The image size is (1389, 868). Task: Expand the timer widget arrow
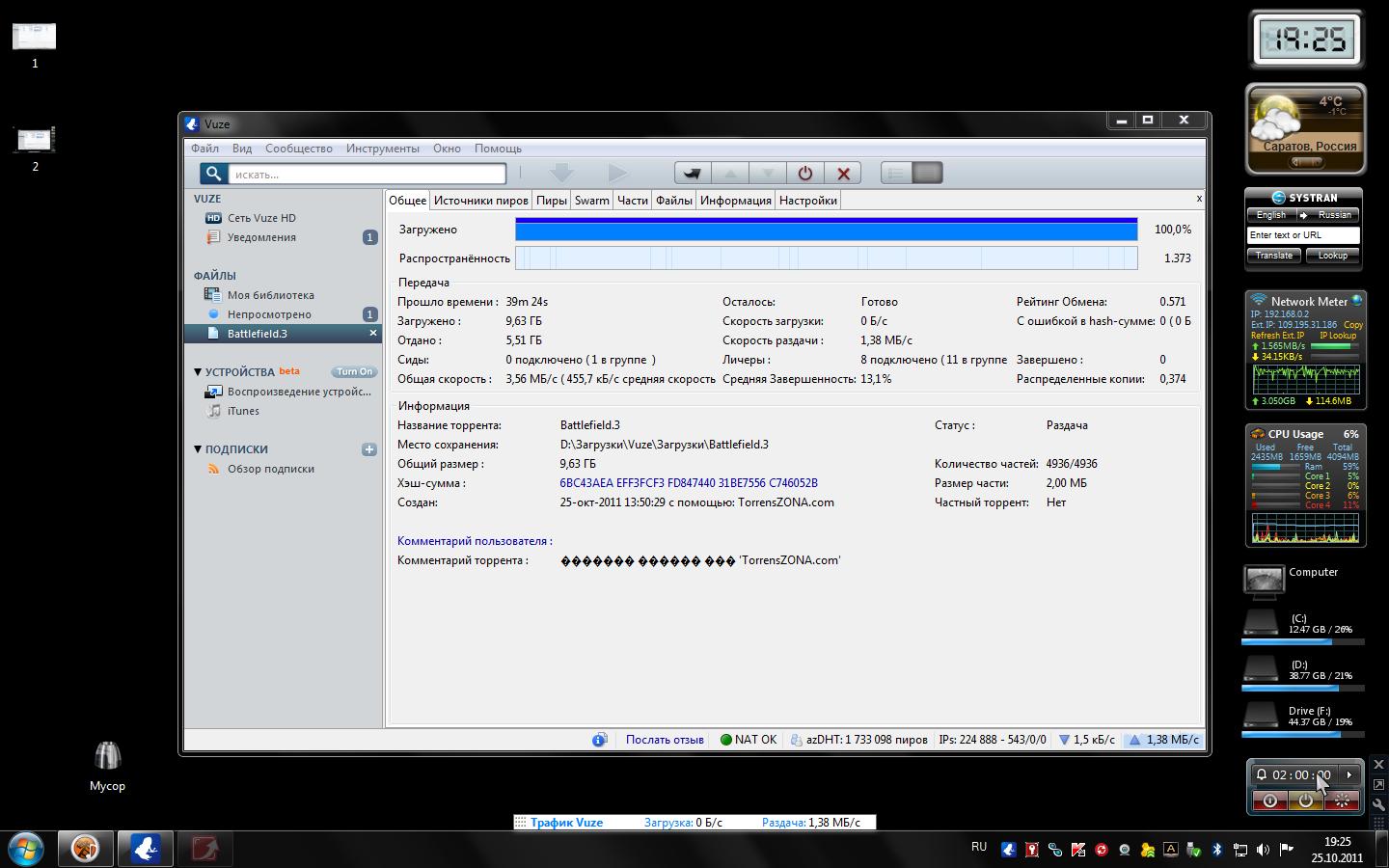coord(1348,774)
